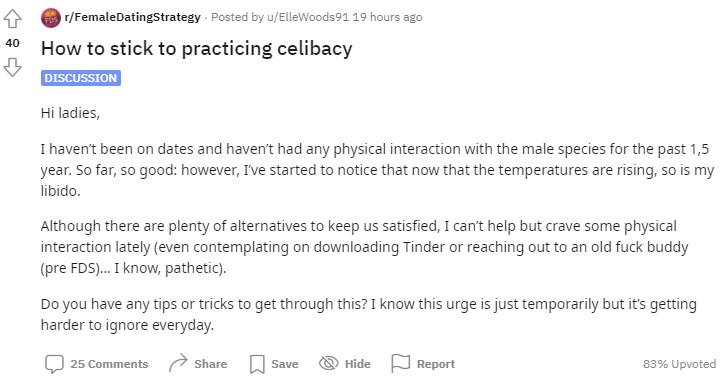Viewport: 722px width, 382px height.
Task: Save this post using Save label
Action: coord(285,364)
